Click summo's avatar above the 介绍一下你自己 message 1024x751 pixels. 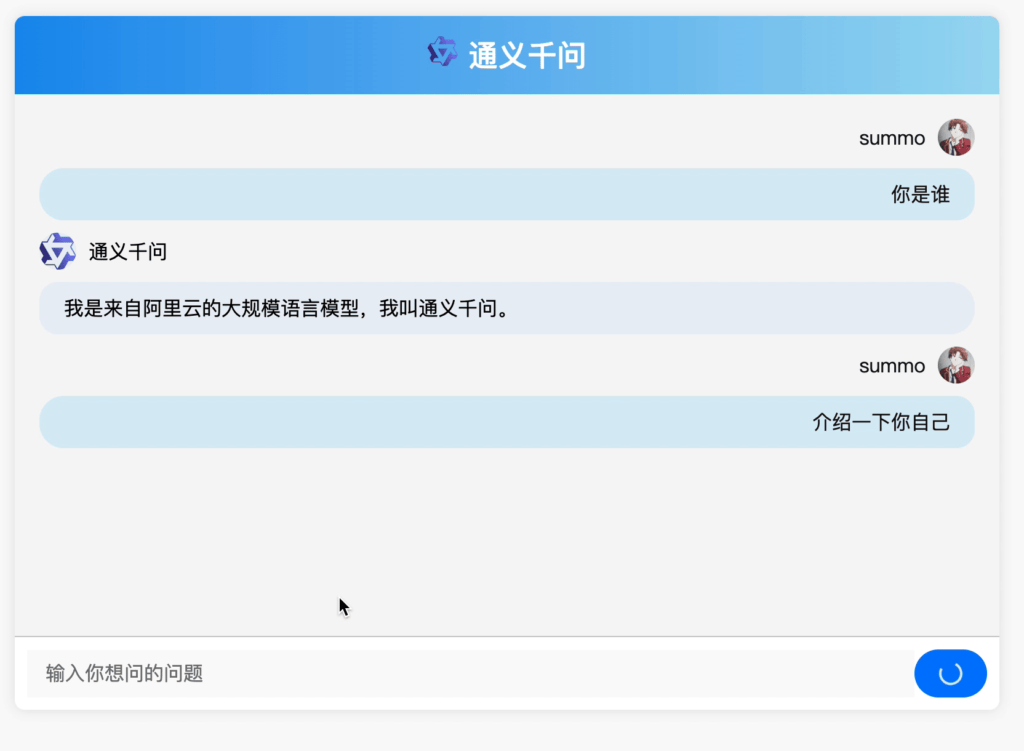[x=955, y=365]
